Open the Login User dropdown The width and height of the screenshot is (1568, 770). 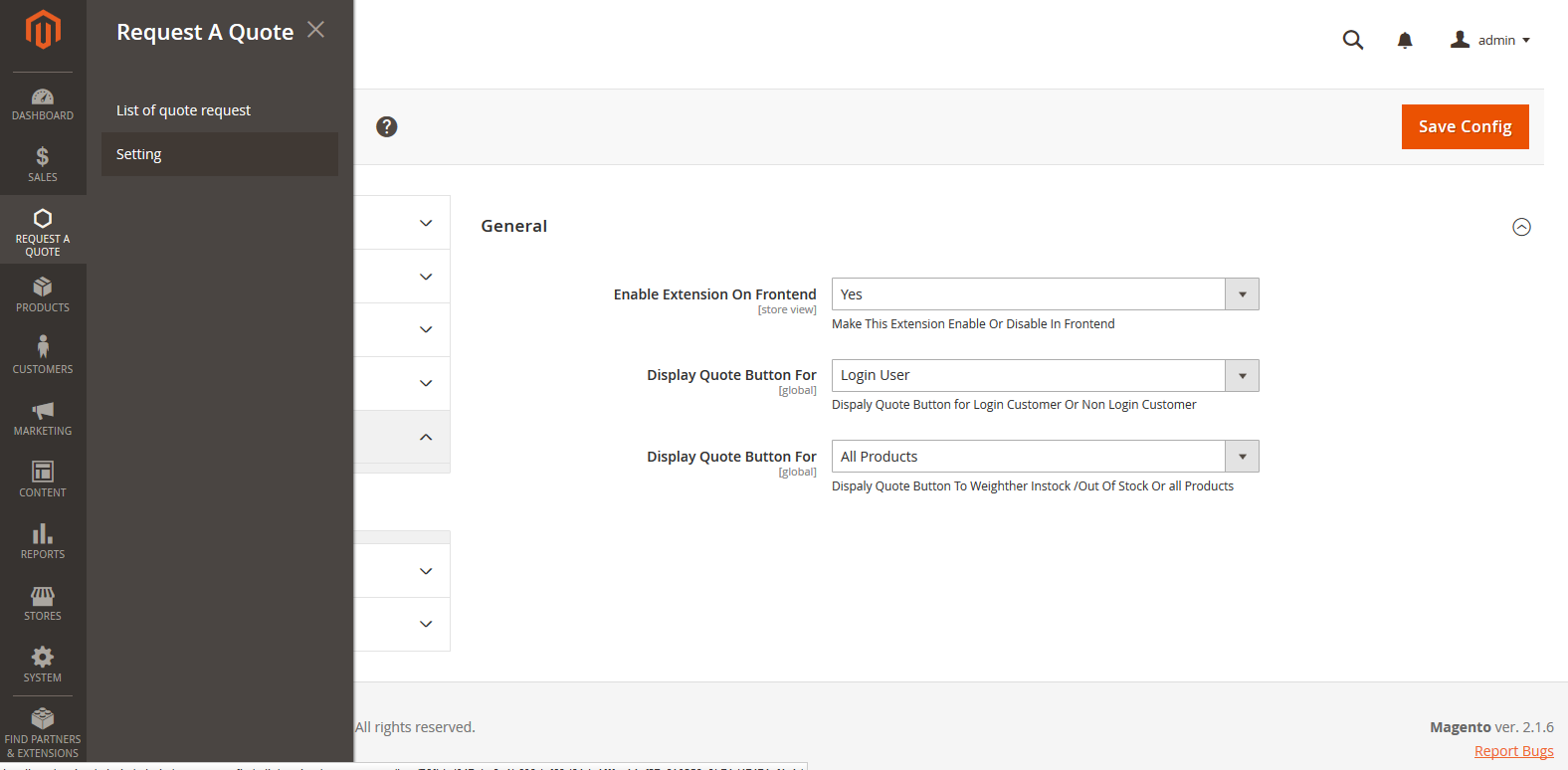coord(1045,375)
